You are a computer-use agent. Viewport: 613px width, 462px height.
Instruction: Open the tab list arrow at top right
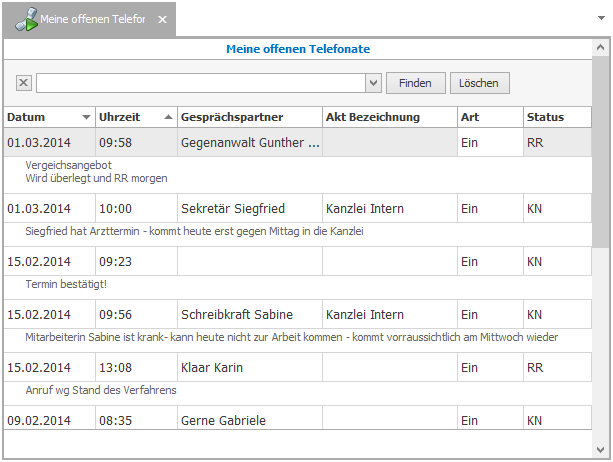(x=600, y=17)
